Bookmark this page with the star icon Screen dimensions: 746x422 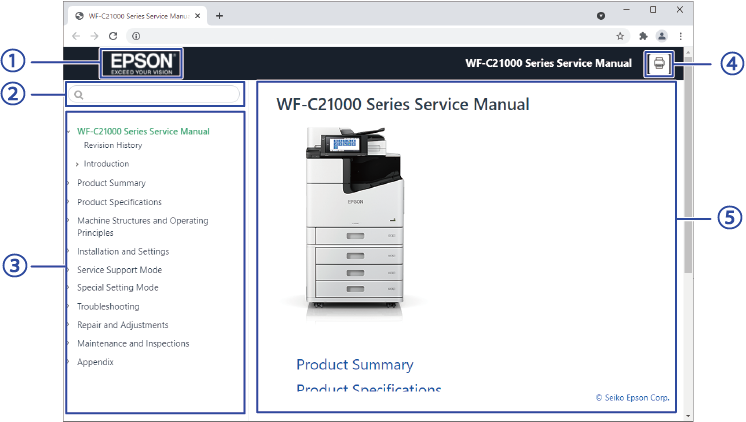click(x=620, y=36)
